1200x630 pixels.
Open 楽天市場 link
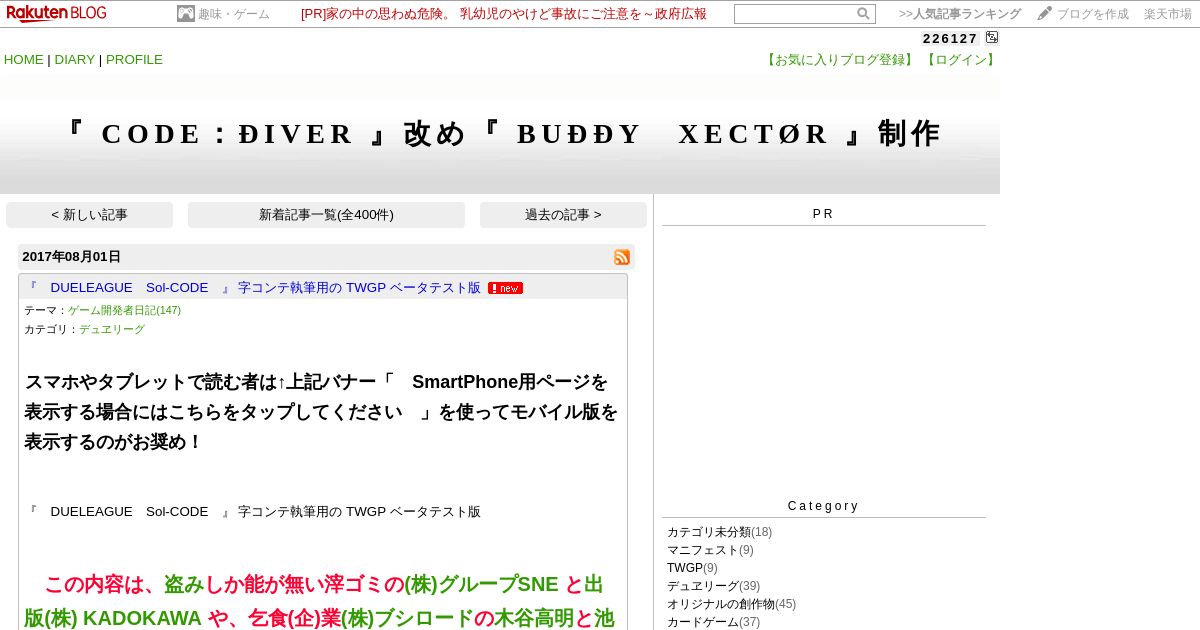tap(1168, 14)
